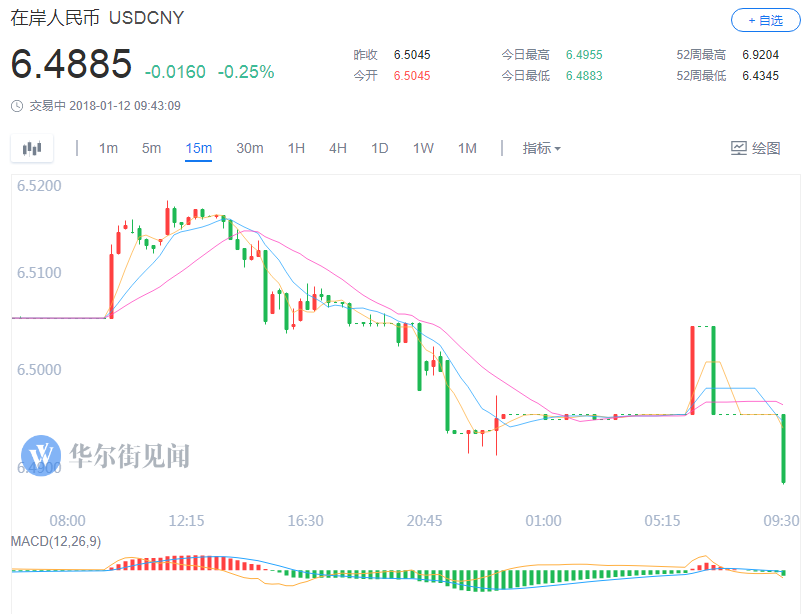
Task: Click the 16:30 time axis label
Action: [x=305, y=520]
